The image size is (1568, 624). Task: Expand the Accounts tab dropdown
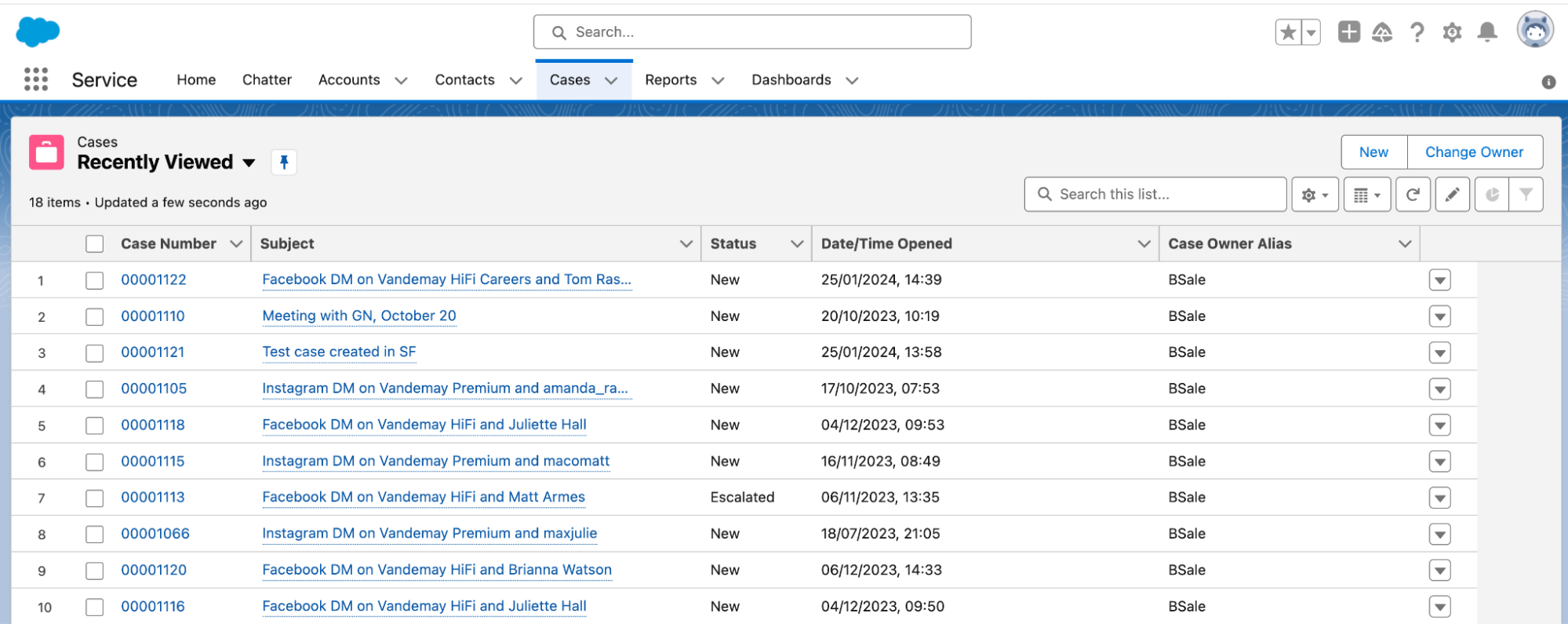point(401,81)
